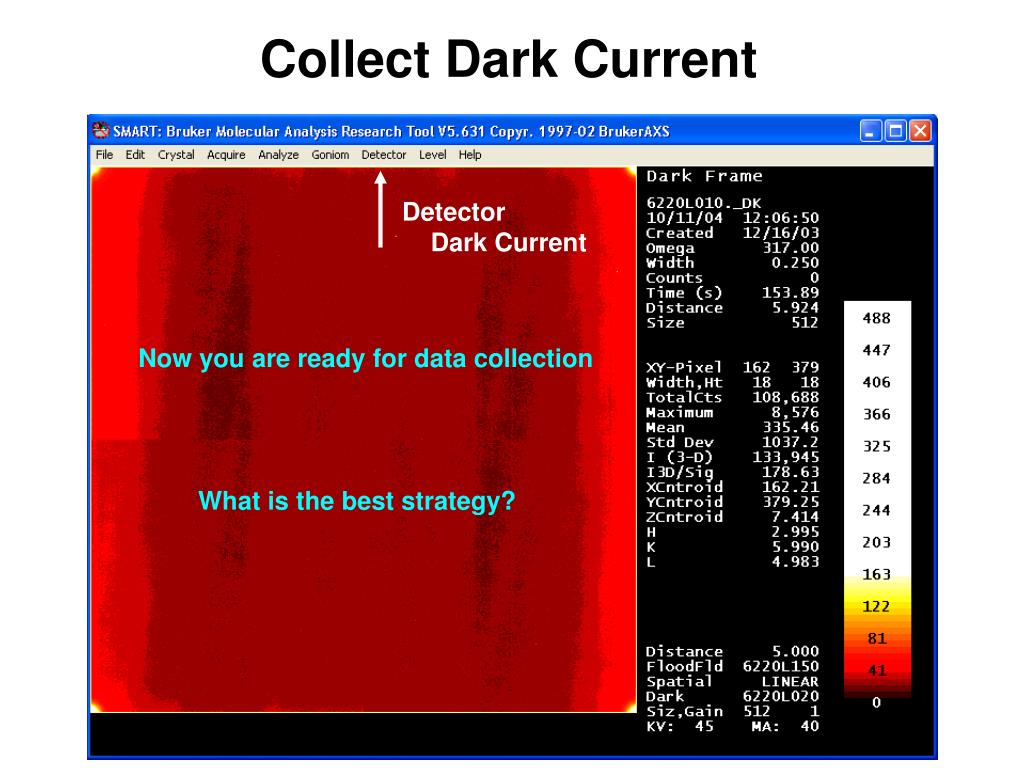Click the 'KV: 45' reading
1024x768 pixels.
click(x=680, y=726)
